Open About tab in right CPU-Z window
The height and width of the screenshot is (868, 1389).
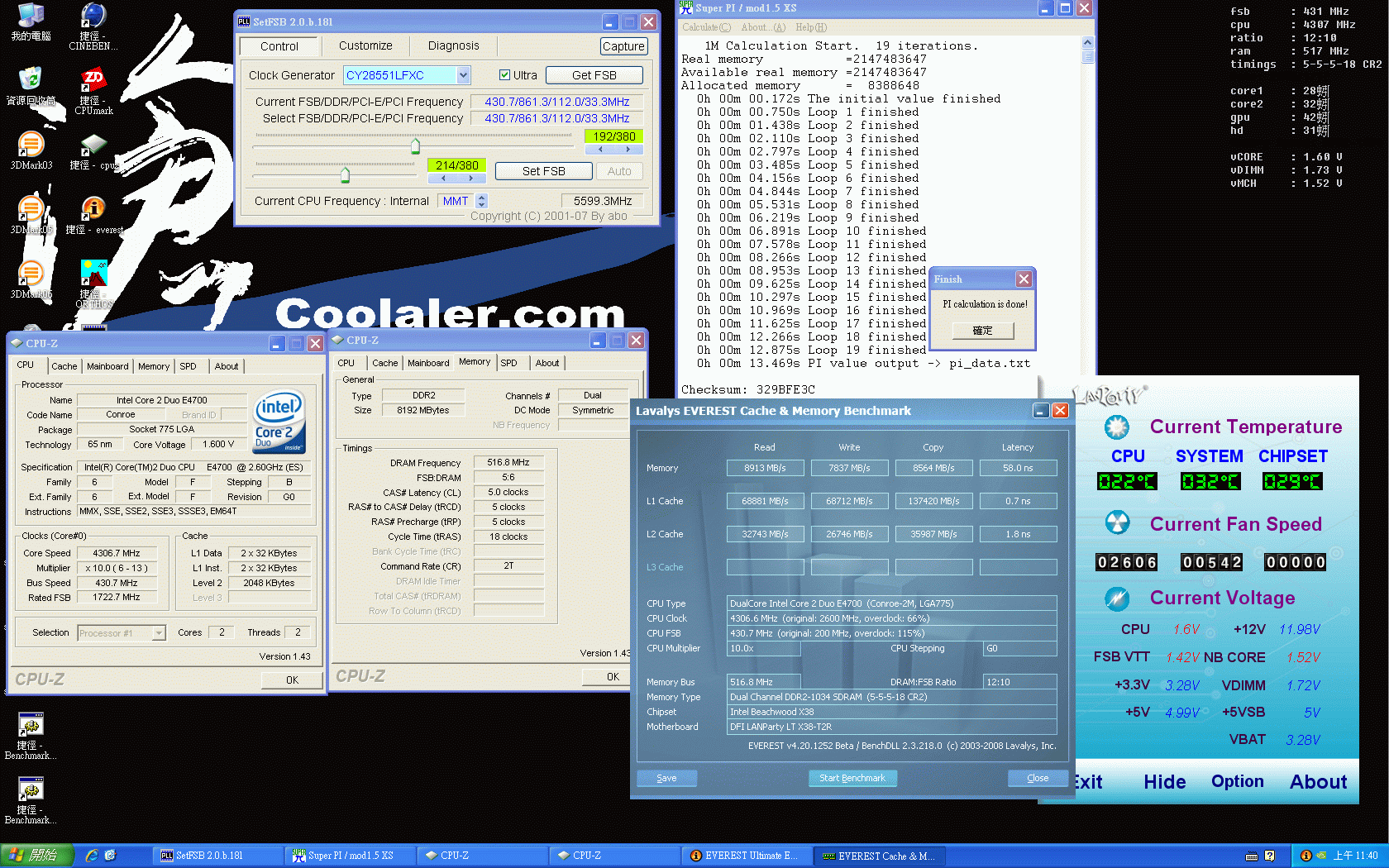tap(547, 363)
